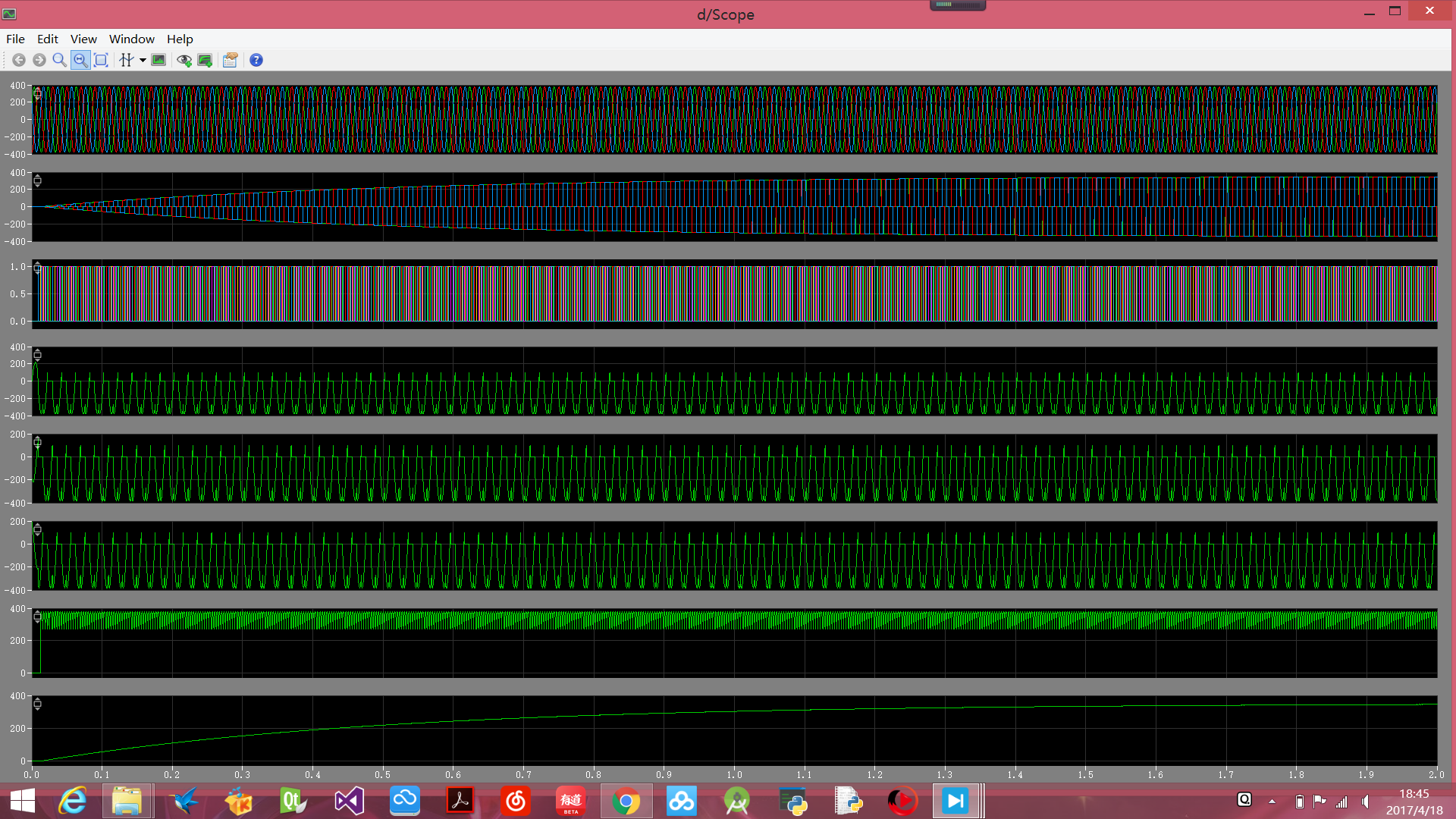Viewport: 1456px width, 819px height.
Task: Open Adobe Acrobat from the taskbar
Action: (460, 801)
